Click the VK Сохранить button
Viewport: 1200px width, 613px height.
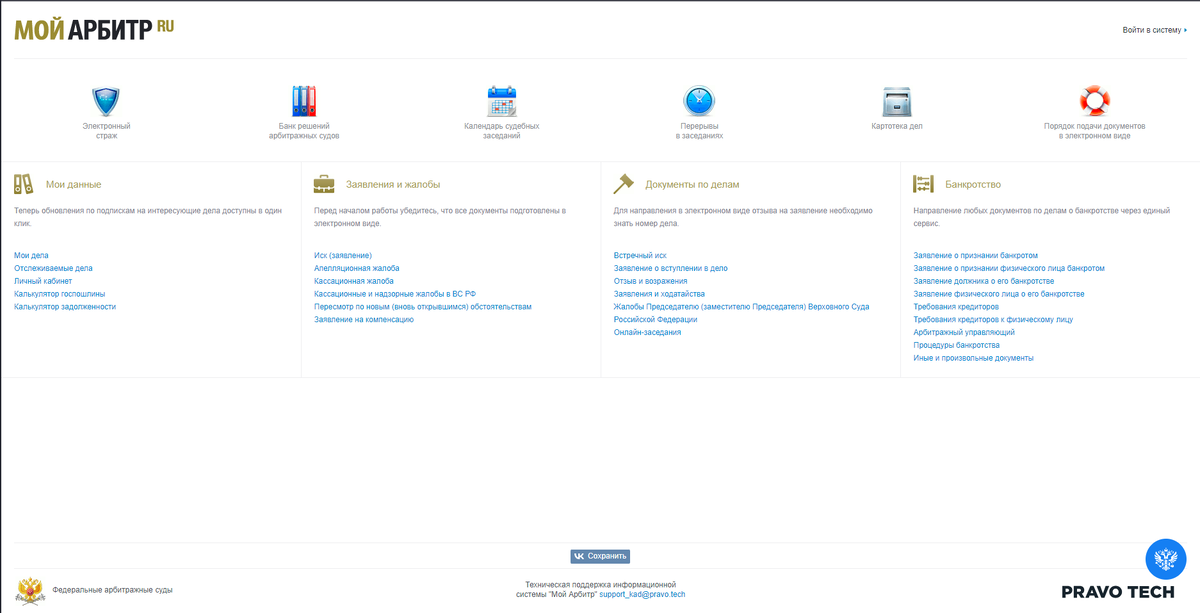[600, 556]
